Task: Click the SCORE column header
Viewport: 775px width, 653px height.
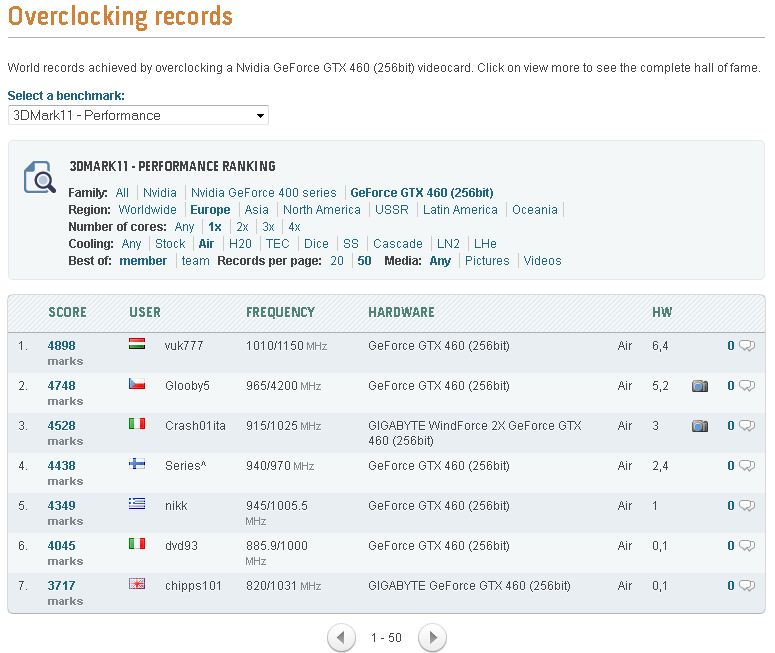Action: point(67,312)
